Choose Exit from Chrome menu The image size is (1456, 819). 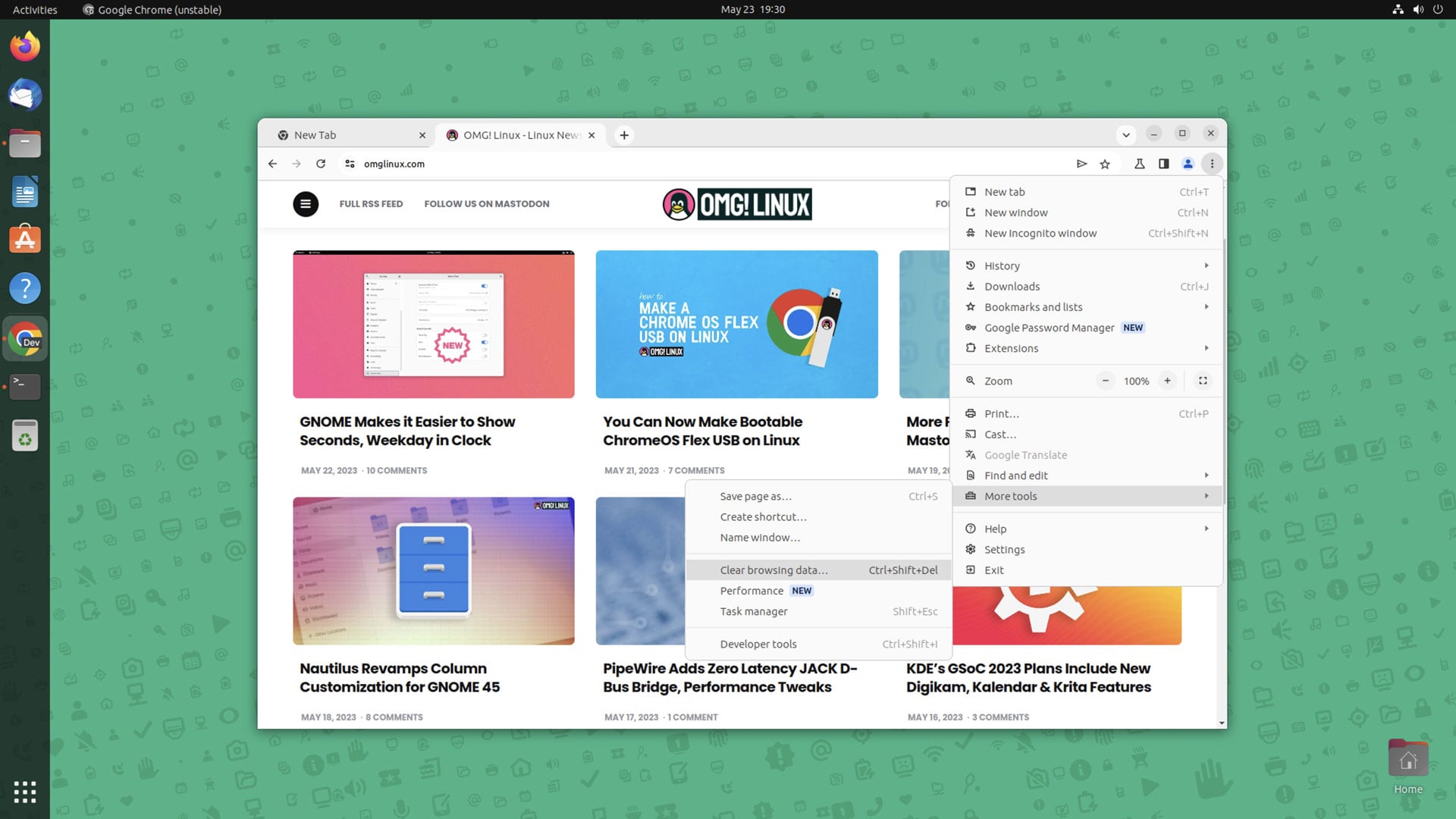tap(1087, 570)
